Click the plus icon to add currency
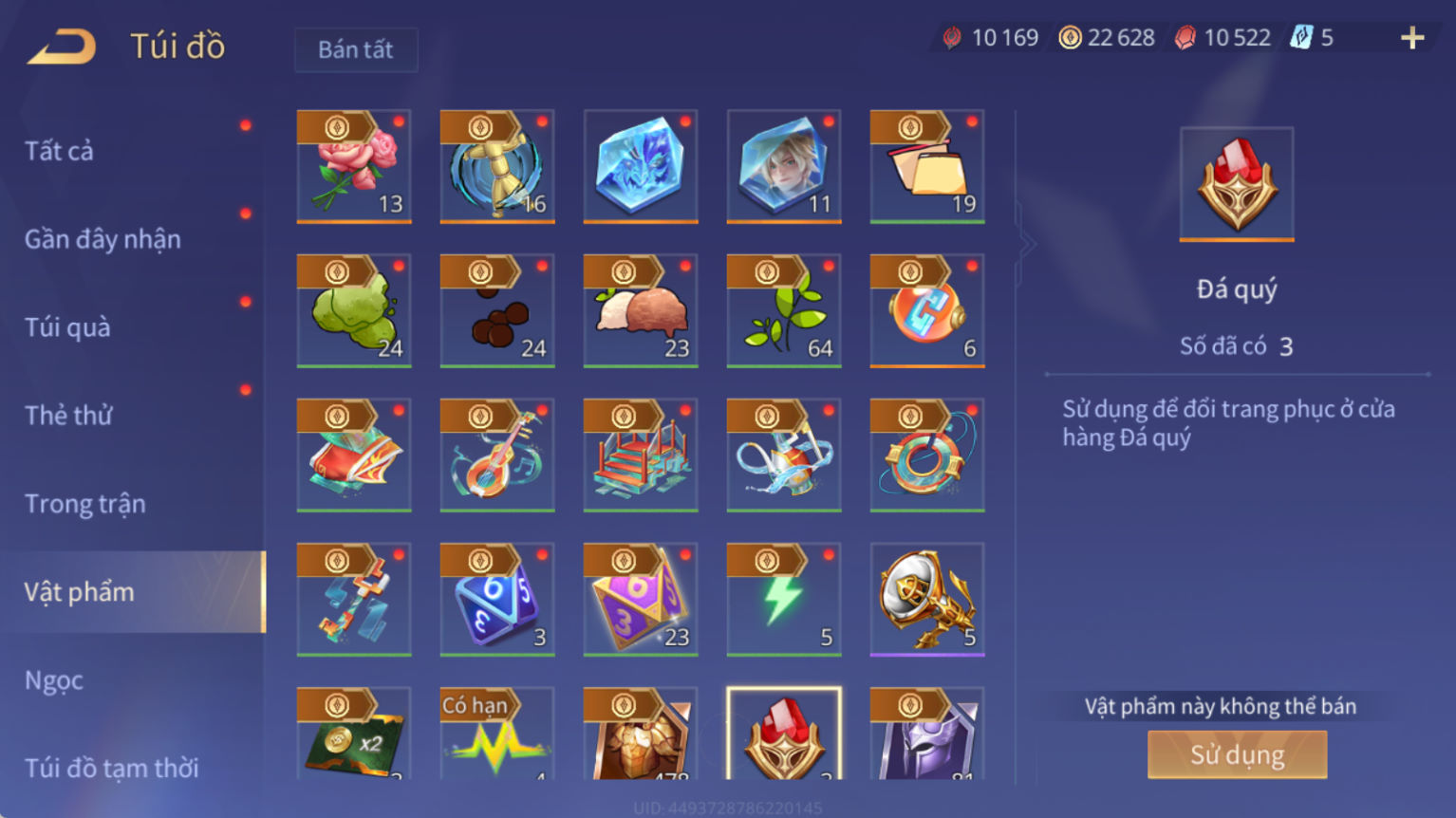This screenshot has width=1456, height=818. tap(1412, 38)
